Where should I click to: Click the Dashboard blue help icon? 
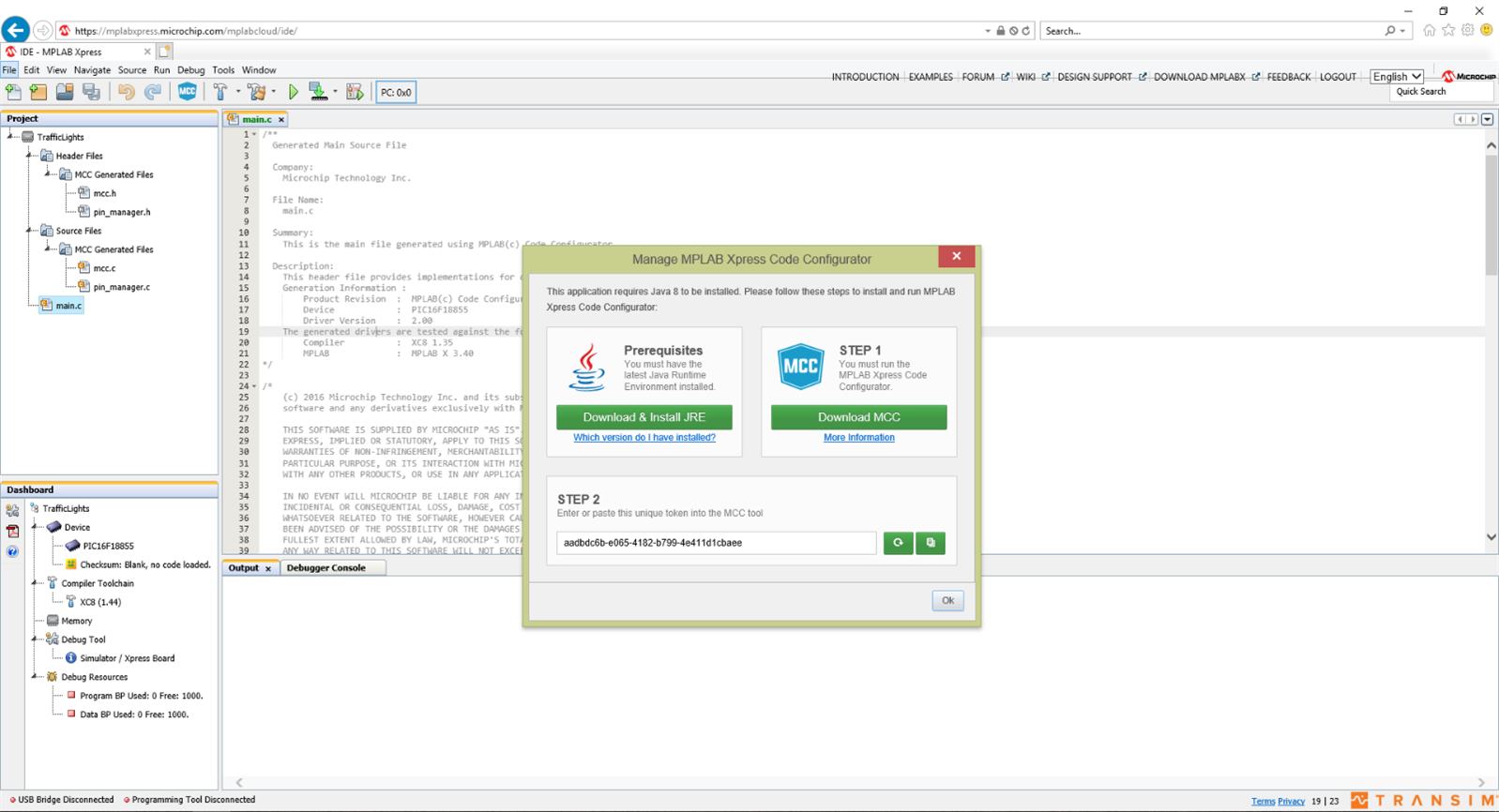(x=12, y=551)
